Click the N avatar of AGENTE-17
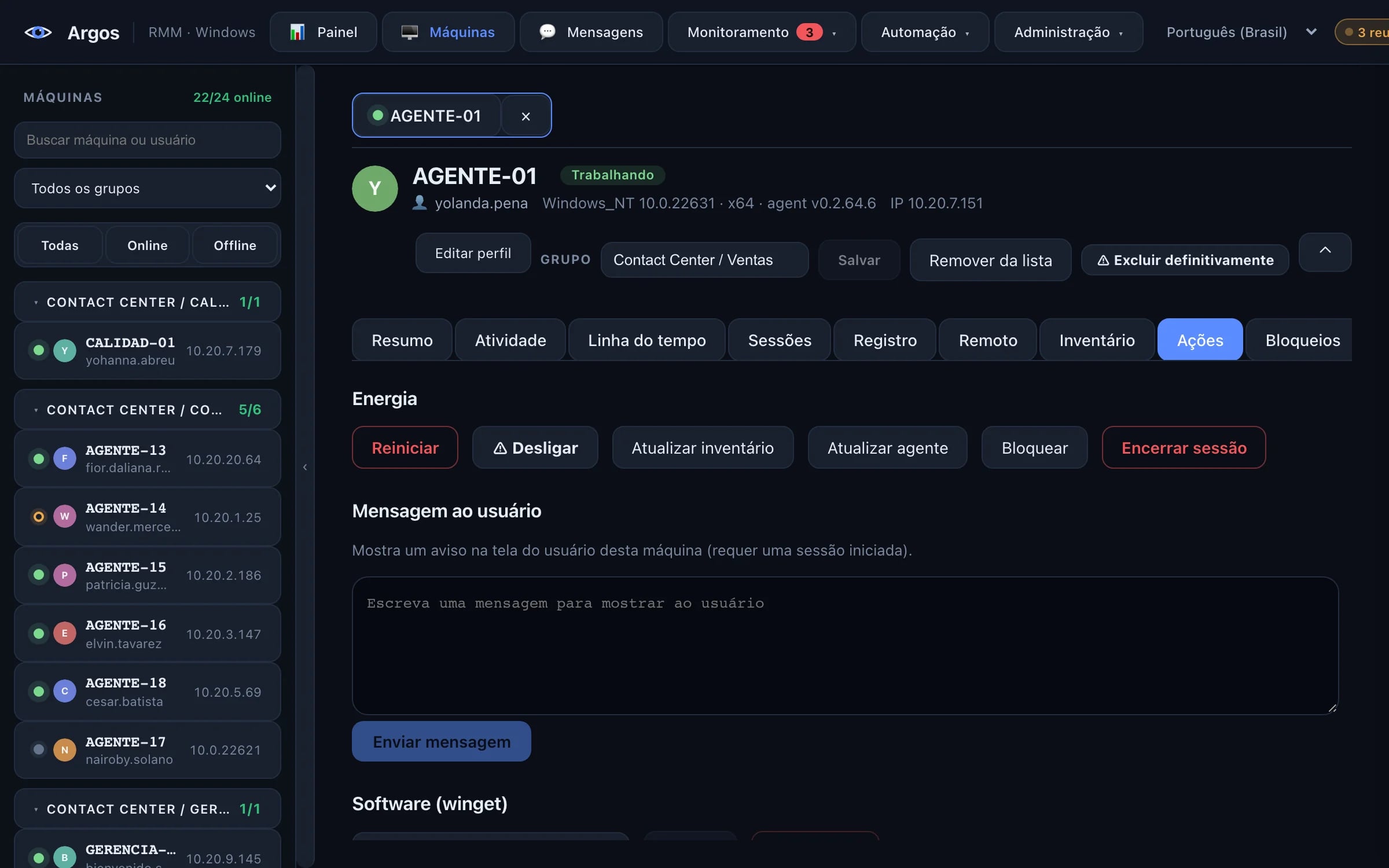 (x=65, y=750)
